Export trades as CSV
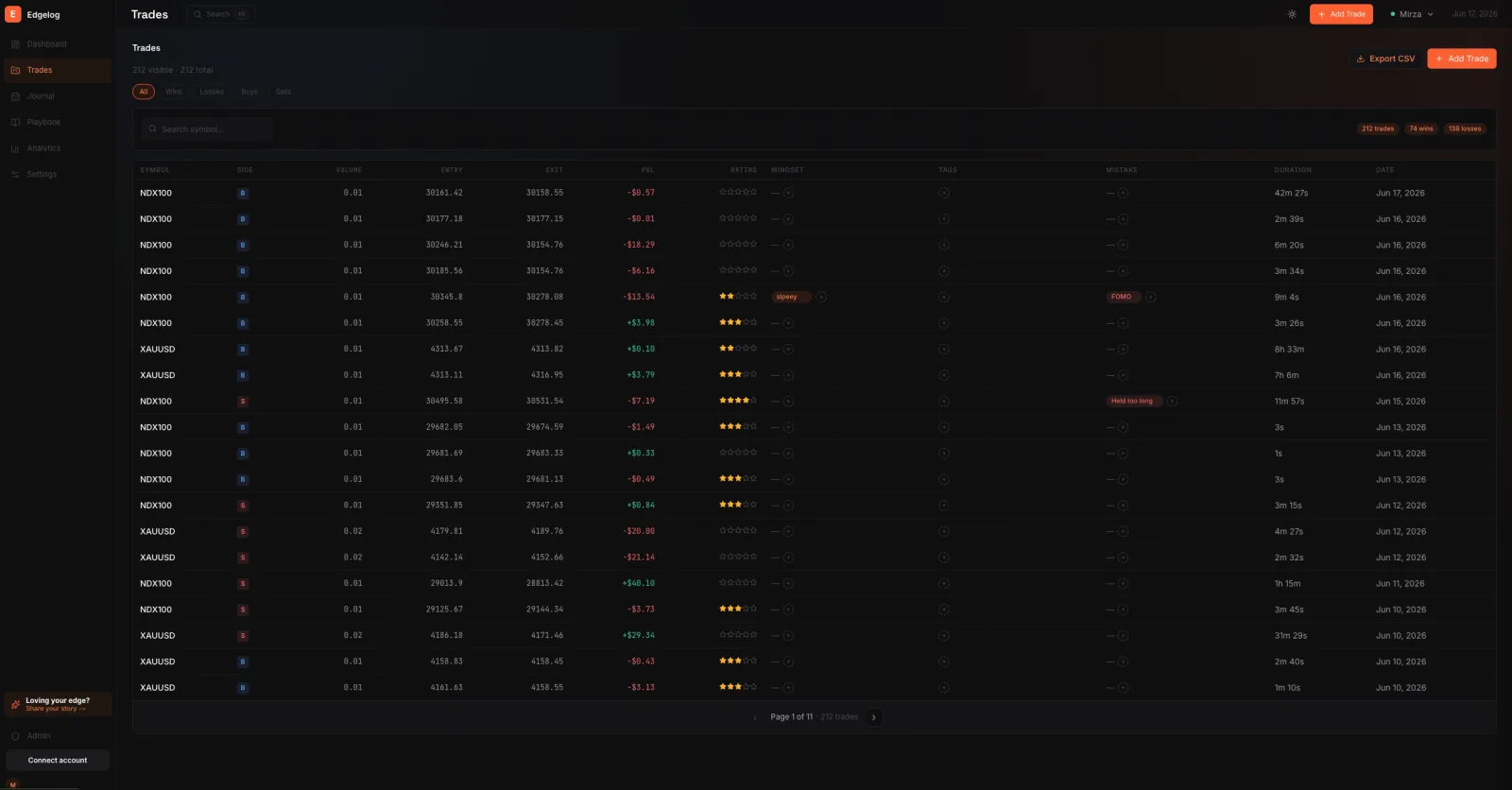Image resolution: width=1512 pixels, height=790 pixels. (x=1385, y=59)
